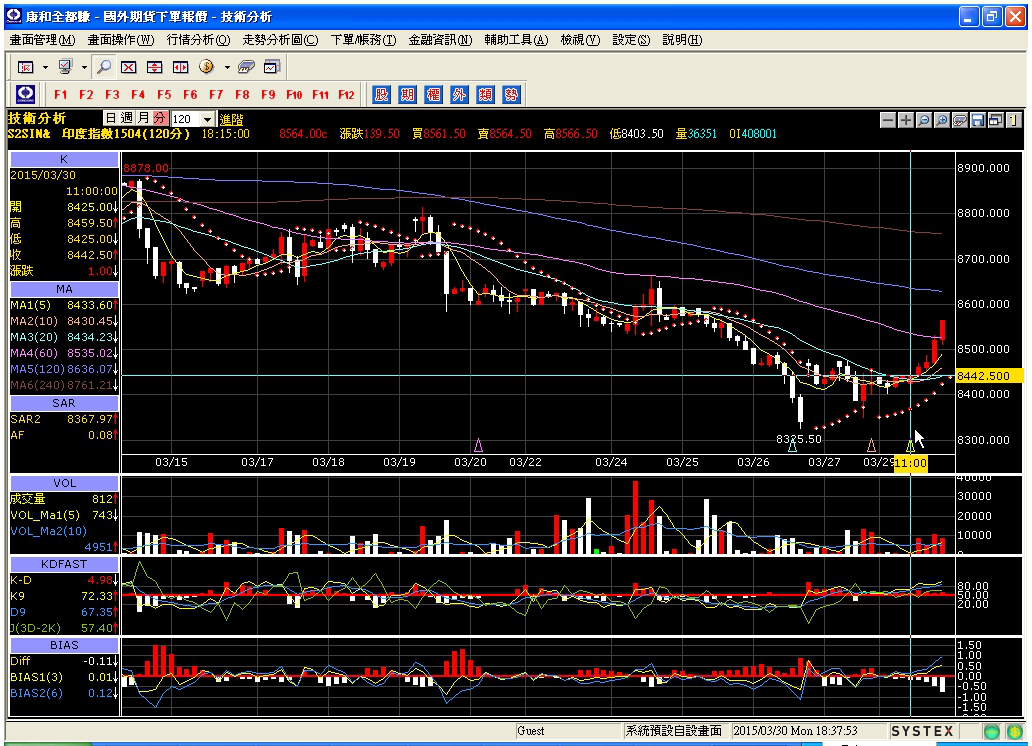Viewport: 1032px width, 746px height.
Task: Click the blue 股 stock button
Action: click(x=381, y=94)
